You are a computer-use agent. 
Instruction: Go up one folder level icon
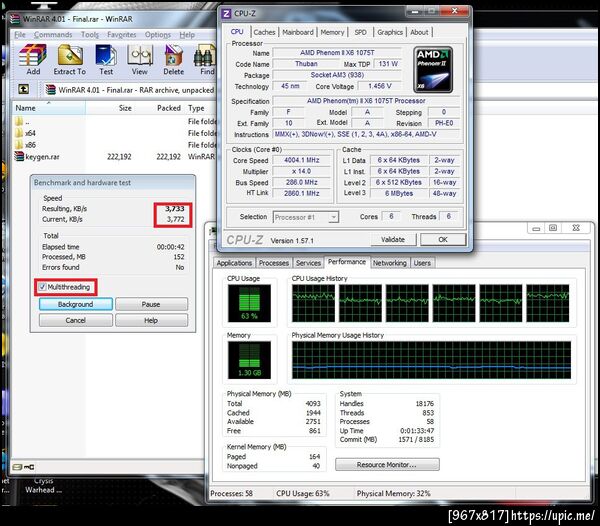[24, 89]
